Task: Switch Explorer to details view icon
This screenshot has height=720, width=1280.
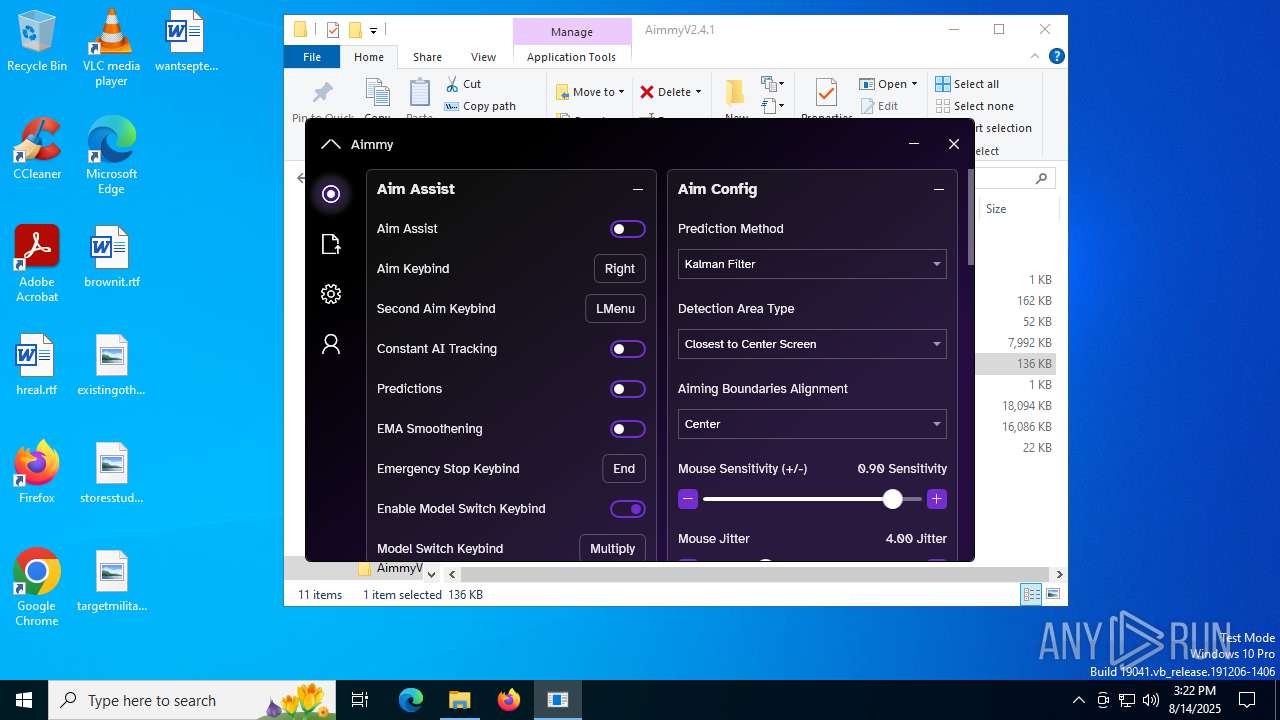Action: 1031,594
